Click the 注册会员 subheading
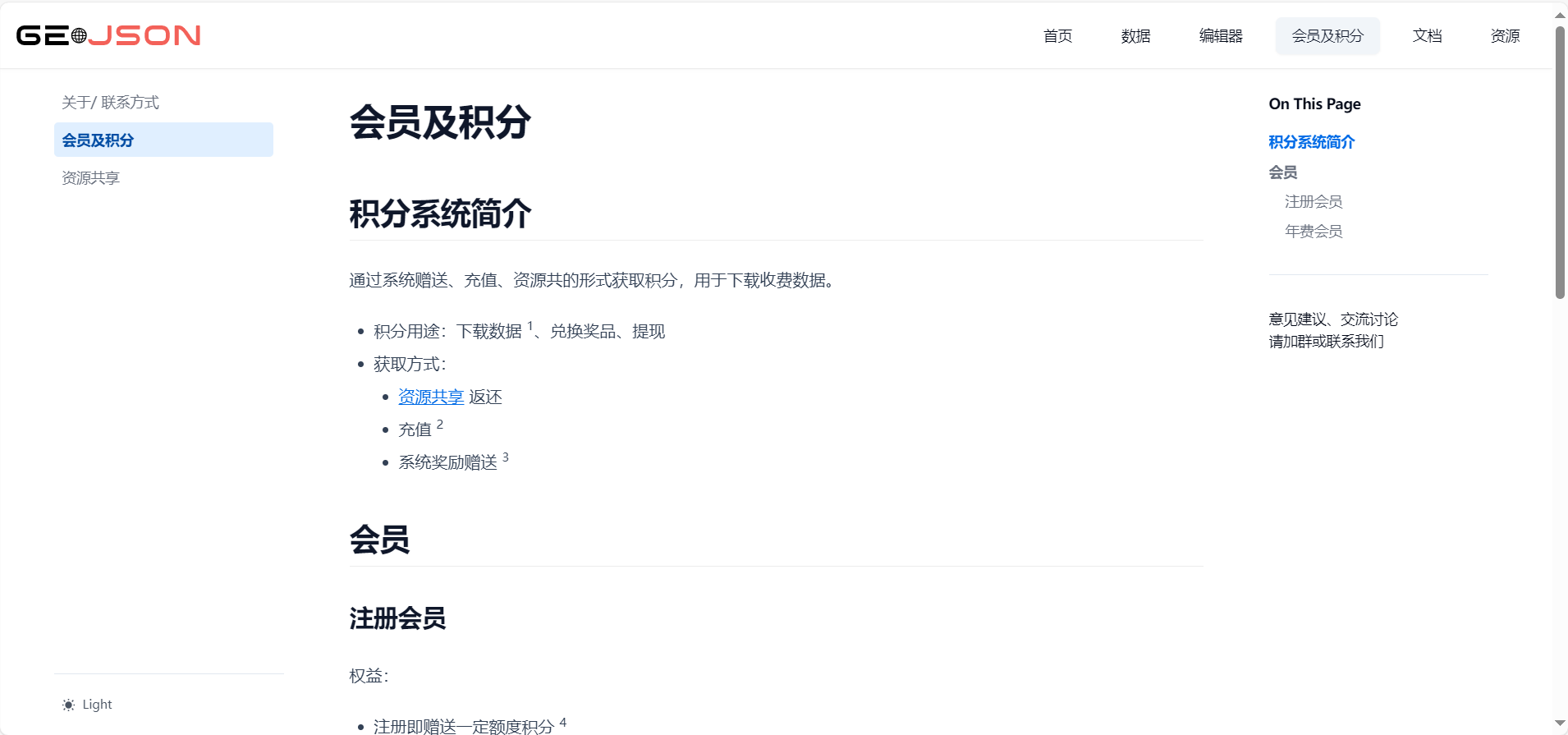Viewport: 1568px width, 735px height. click(x=397, y=618)
